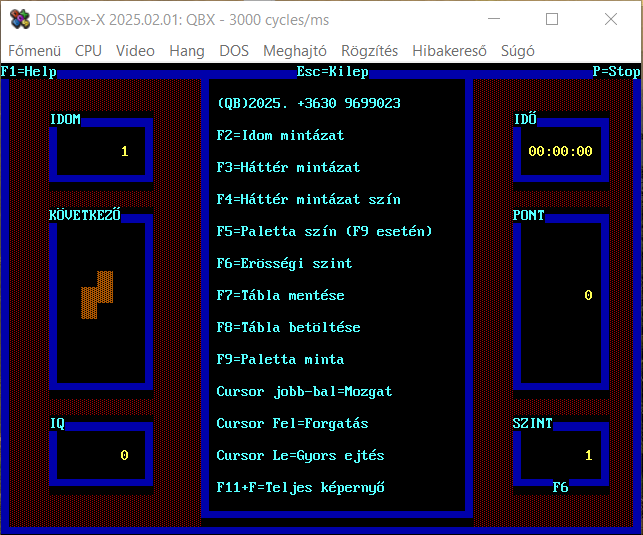The height and width of the screenshot is (535, 643).
Task: Open the Video menu
Action: [135, 51]
